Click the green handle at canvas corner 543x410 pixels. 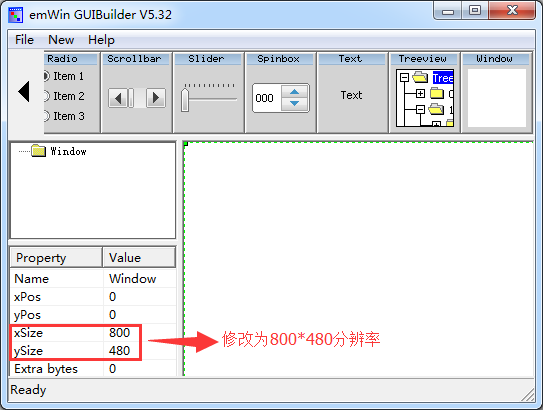pos(186,143)
